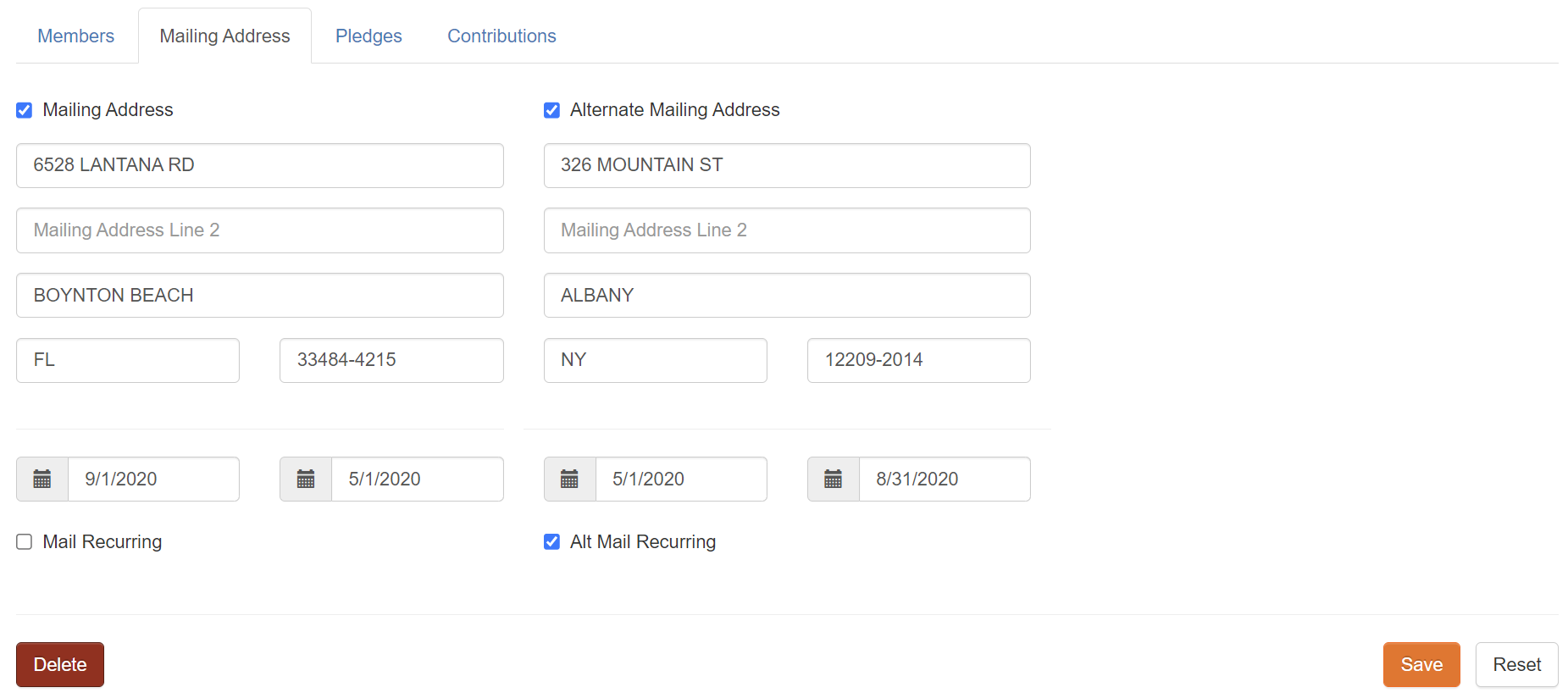Click the Mail Recurring label text
Viewport: 1568px width, 693px height.
103,541
